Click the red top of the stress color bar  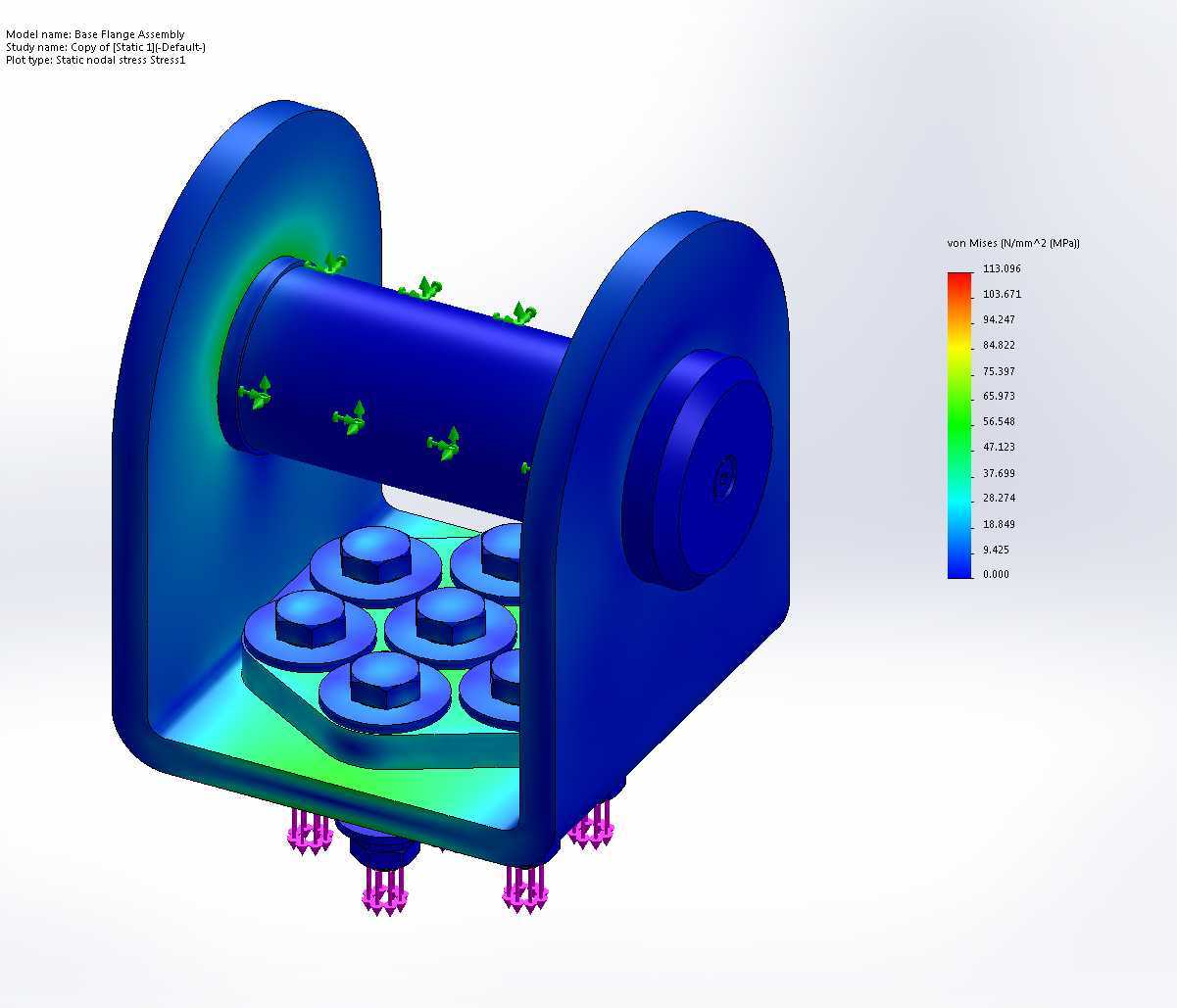pyautogui.click(x=959, y=279)
